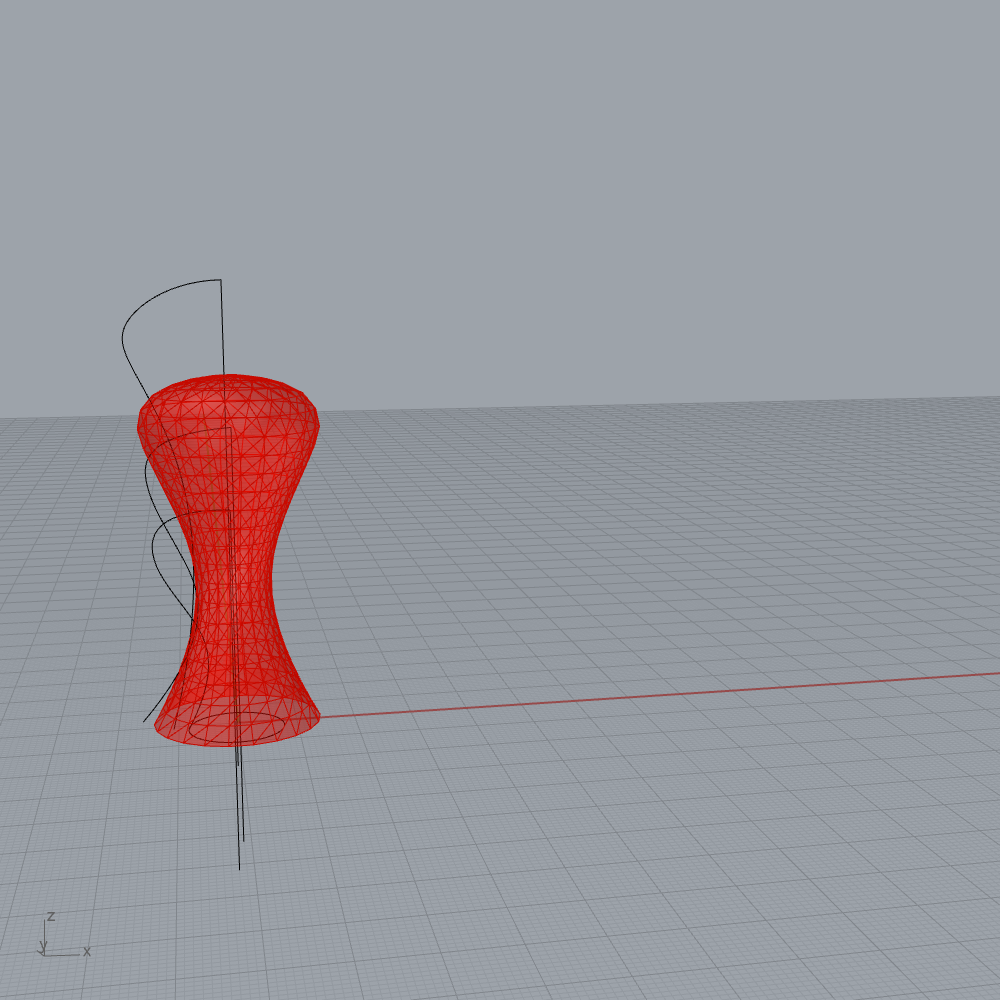The width and height of the screenshot is (1000, 1000).
Task: Click the lower end of the black profile curve
Action: tap(145, 720)
